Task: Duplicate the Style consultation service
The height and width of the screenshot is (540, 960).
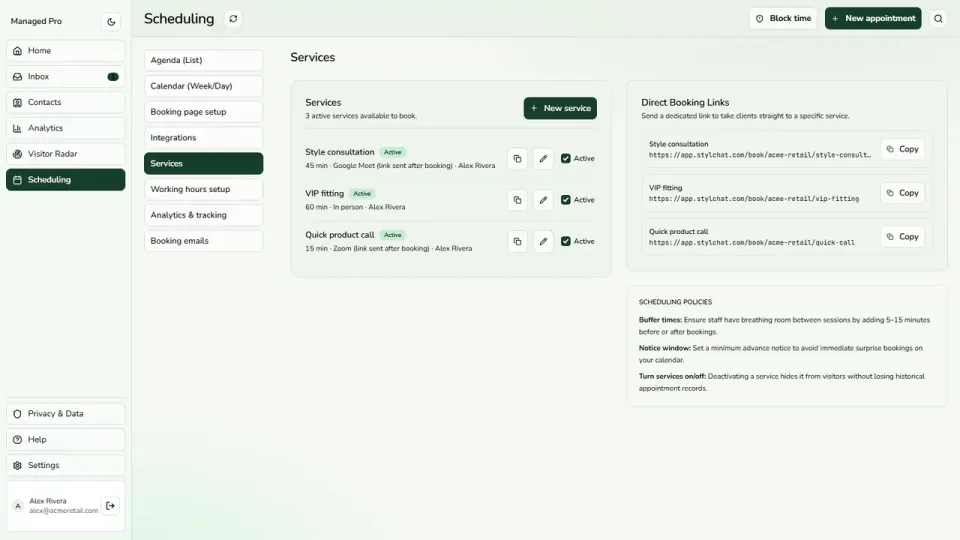Action: 517,159
